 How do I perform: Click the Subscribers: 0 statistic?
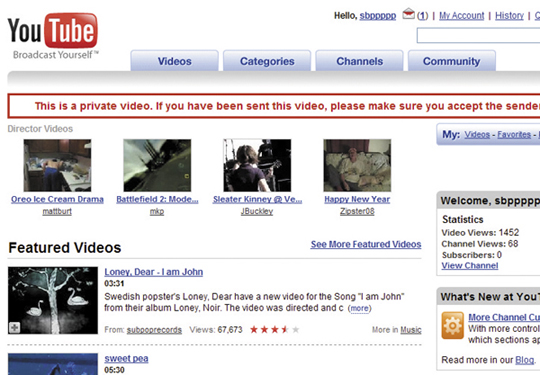pos(472,255)
